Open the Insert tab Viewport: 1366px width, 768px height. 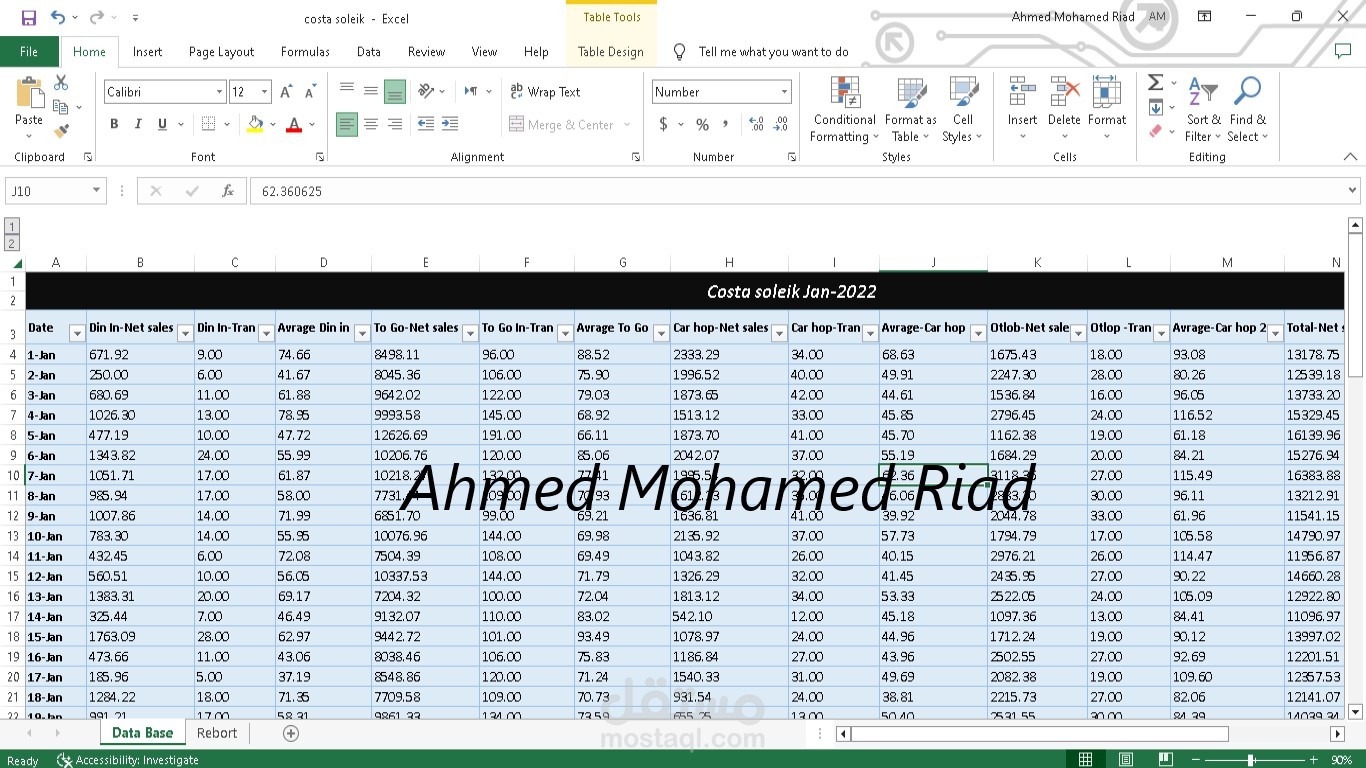click(x=147, y=52)
